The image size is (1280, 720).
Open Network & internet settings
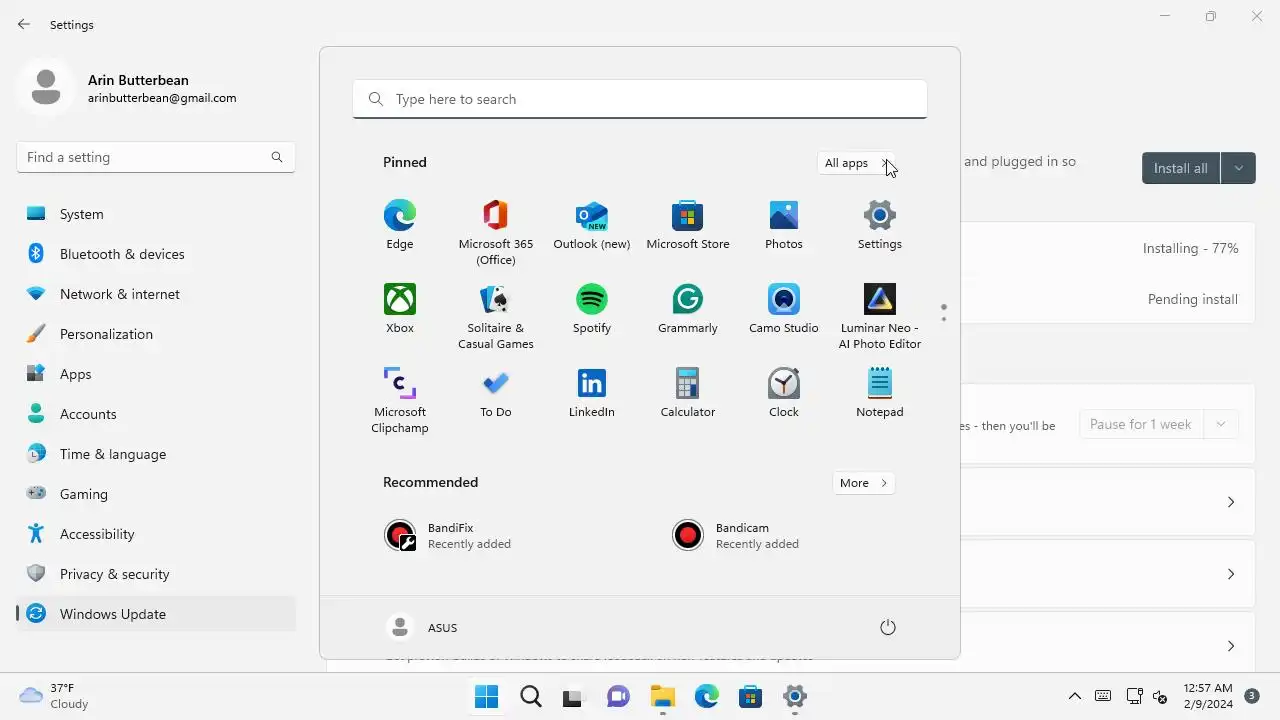coord(156,294)
